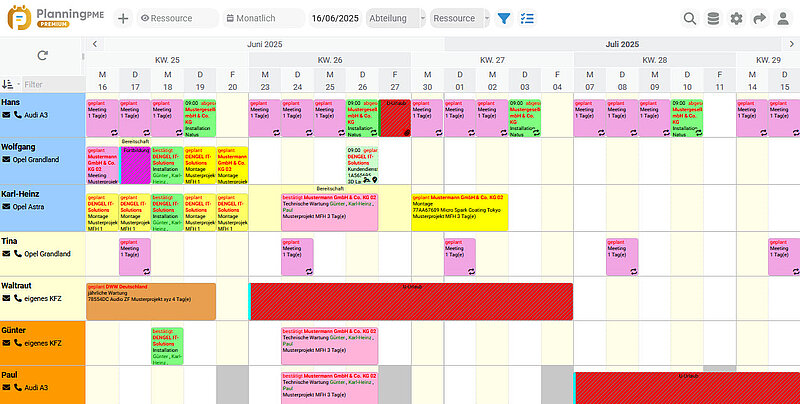Screen dimensions: 800x404
Task: Expand sort options arrow beside Filter
Action: (x=19, y=84)
